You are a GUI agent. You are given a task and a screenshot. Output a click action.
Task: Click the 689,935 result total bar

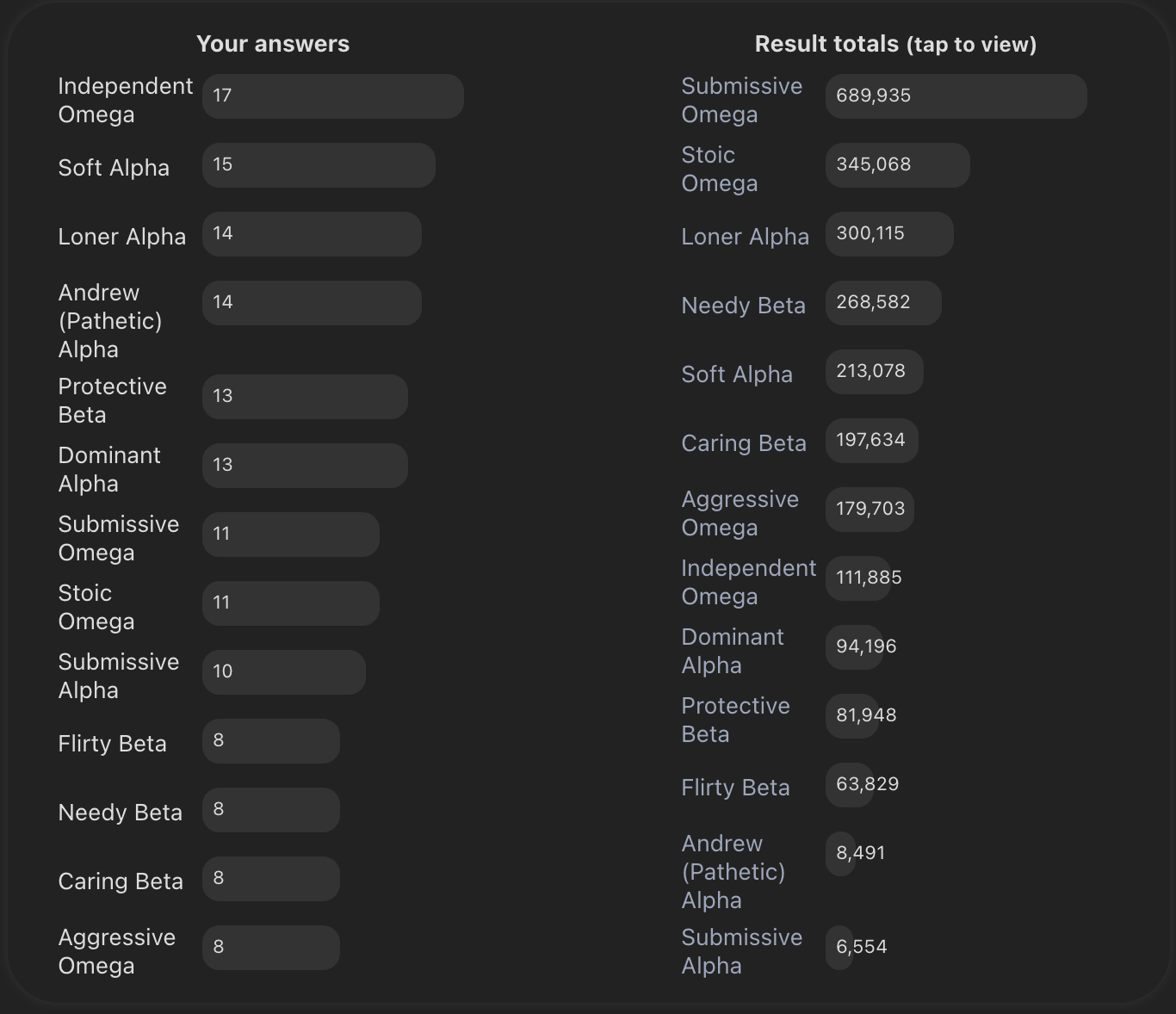[x=956, y=96]
